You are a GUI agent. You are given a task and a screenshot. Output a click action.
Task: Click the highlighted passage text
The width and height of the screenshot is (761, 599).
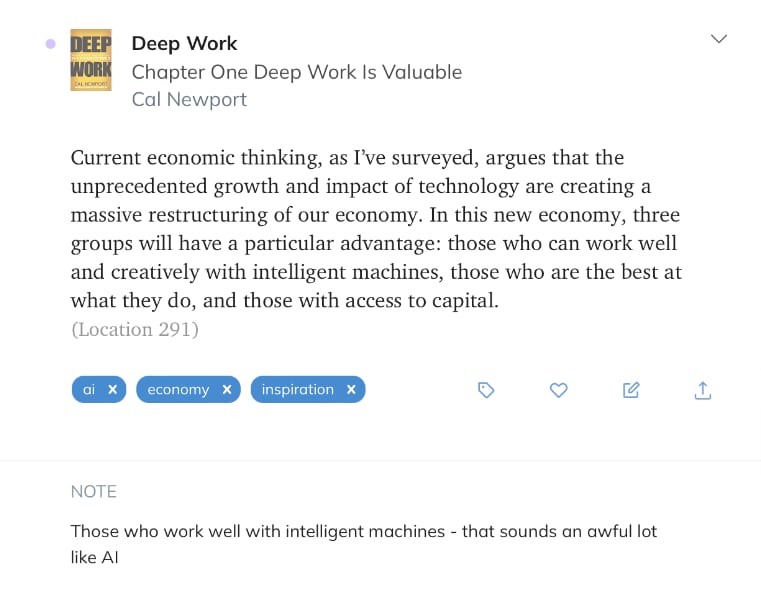(x=374, y=229)
